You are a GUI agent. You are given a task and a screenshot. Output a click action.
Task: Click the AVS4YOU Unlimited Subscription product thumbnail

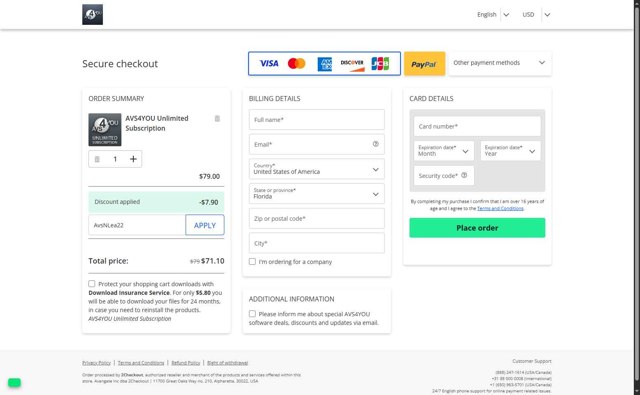pyautogui.click(x=105, y=130)
